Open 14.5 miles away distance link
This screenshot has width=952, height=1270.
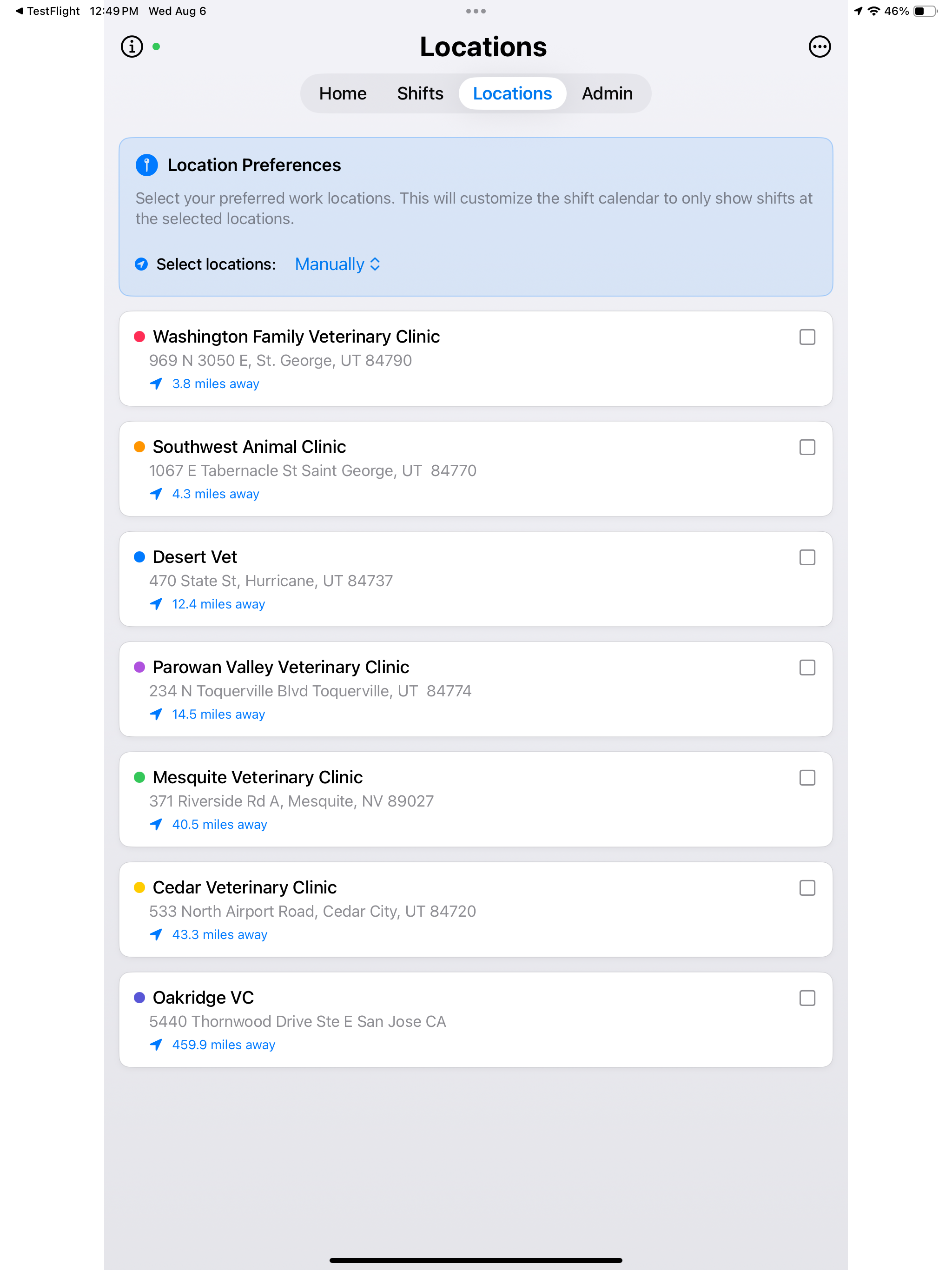pyautogui.click(x=218, y=714)
